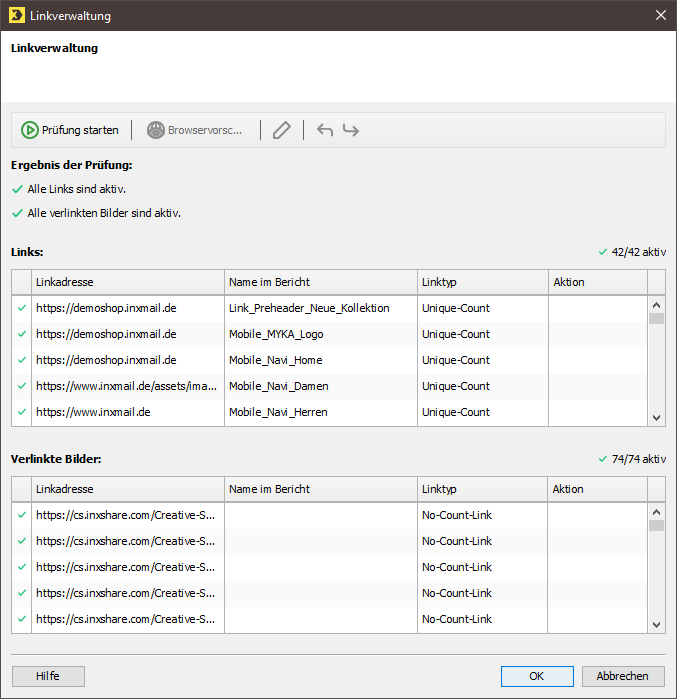Click Name im Bericht header in Verlinkte Bilder

click(321, 489)
